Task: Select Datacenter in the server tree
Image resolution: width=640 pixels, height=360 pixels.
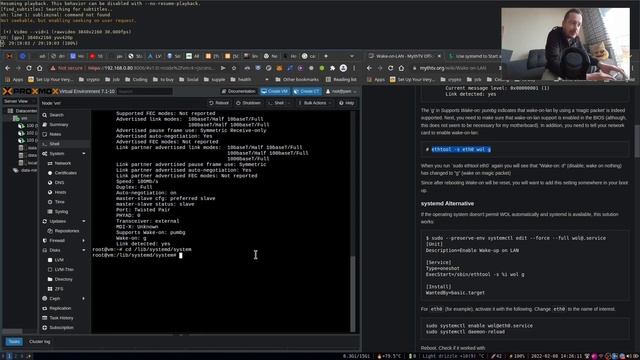Action: click(23, 111)
